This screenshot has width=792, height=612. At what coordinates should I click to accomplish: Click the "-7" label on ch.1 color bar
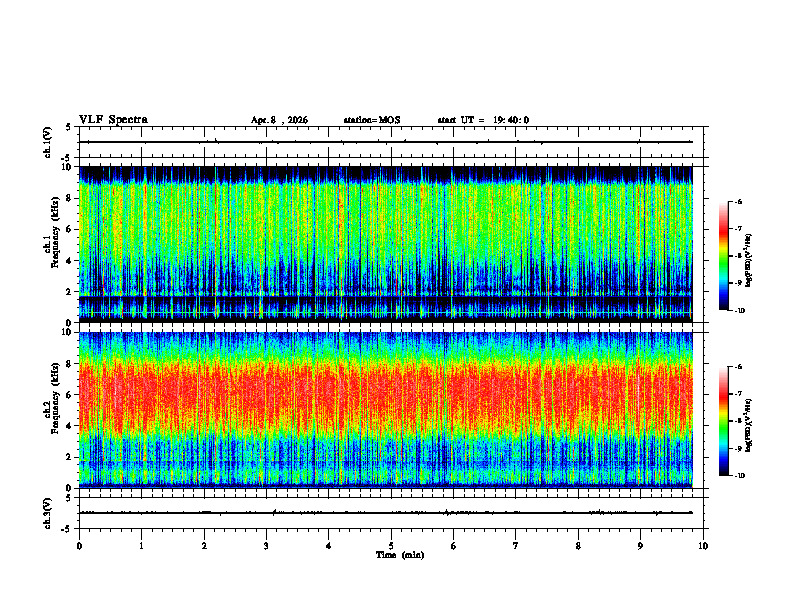pyautogui.click(x=738, y=229)
